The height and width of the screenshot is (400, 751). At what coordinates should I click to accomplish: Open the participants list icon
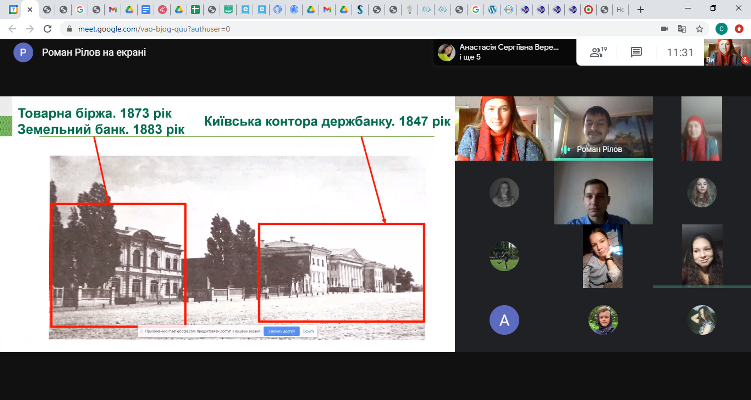pyautogui.click(x=599, y=52)
